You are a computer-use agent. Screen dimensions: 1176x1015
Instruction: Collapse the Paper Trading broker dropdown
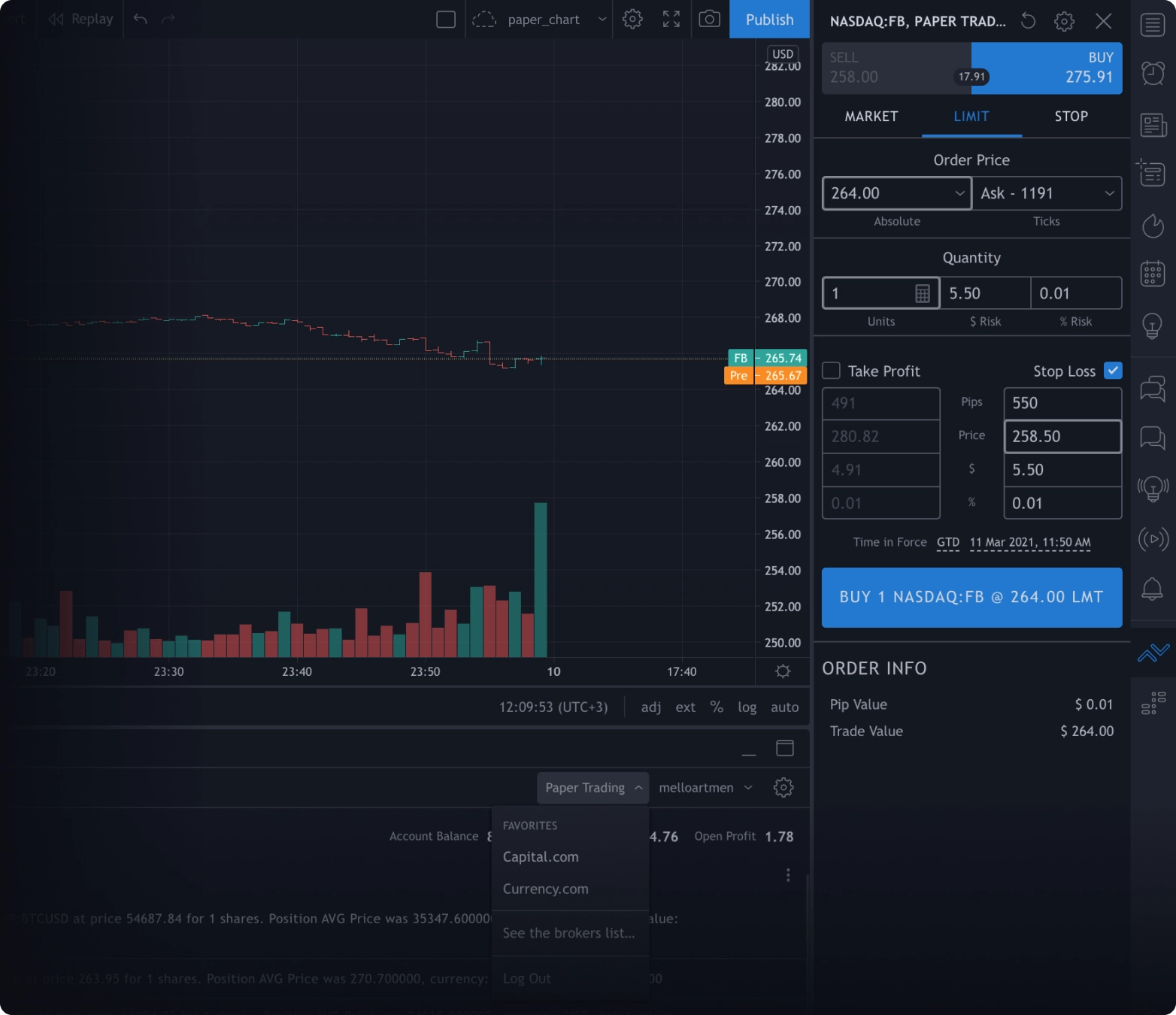(x=593, y=787)
